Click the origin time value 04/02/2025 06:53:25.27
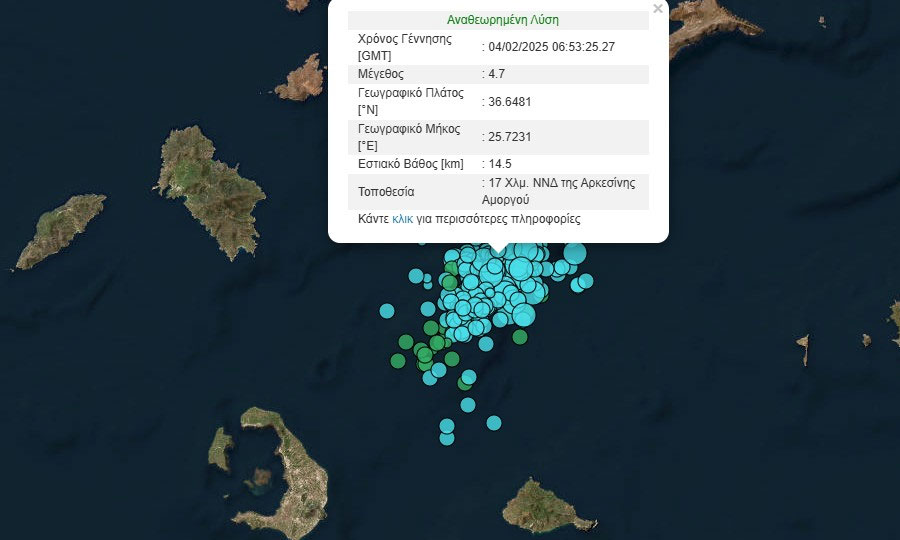The height and width of the screenshot is (540, 900). [x=551, y=46]
